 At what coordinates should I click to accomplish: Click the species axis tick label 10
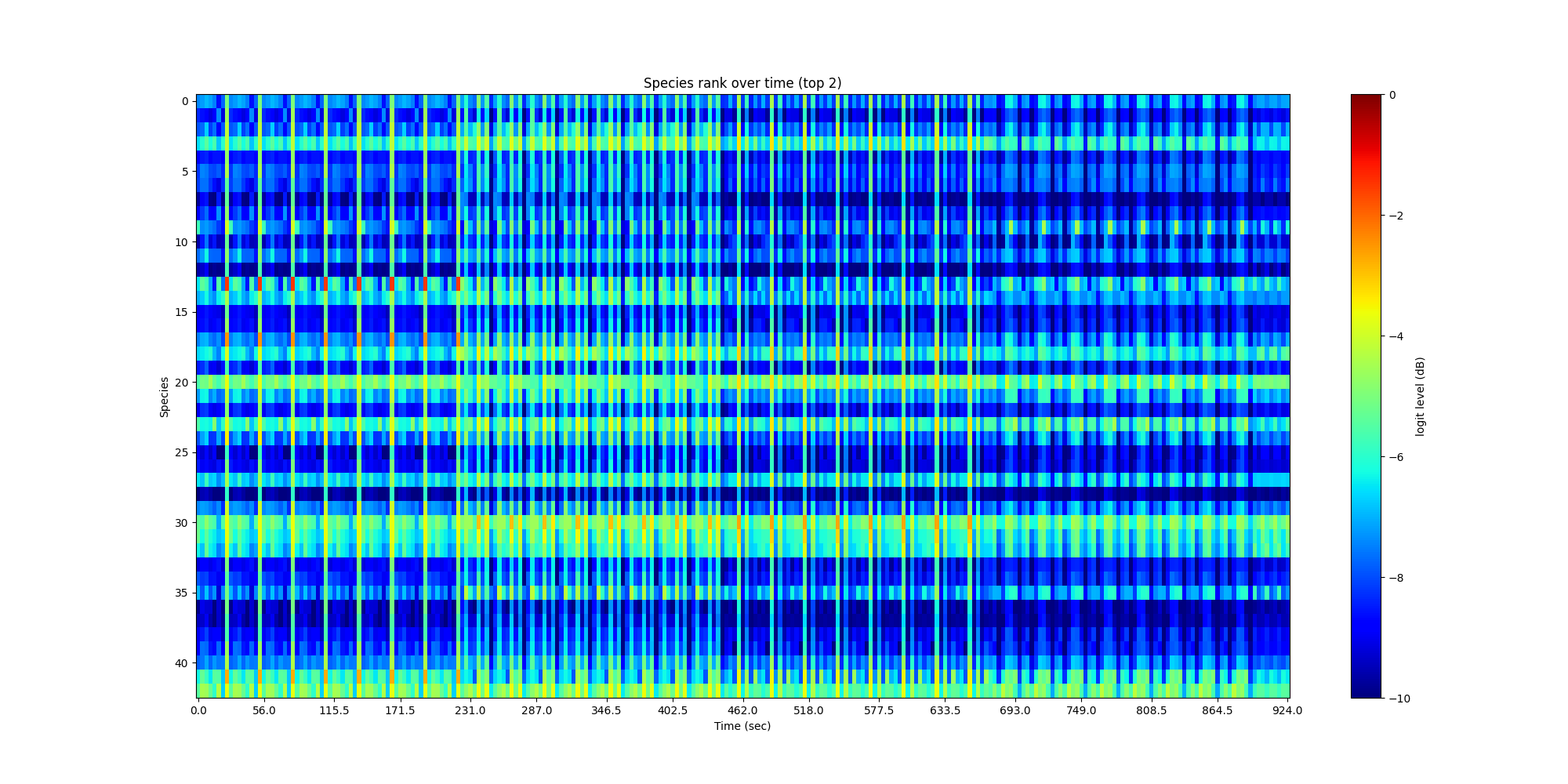(x=181, y=242)
